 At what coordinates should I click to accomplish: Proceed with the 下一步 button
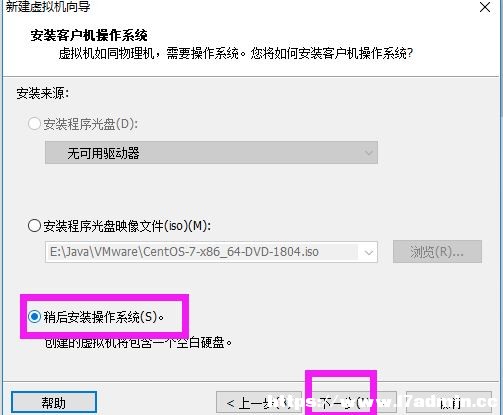point(341,403)
